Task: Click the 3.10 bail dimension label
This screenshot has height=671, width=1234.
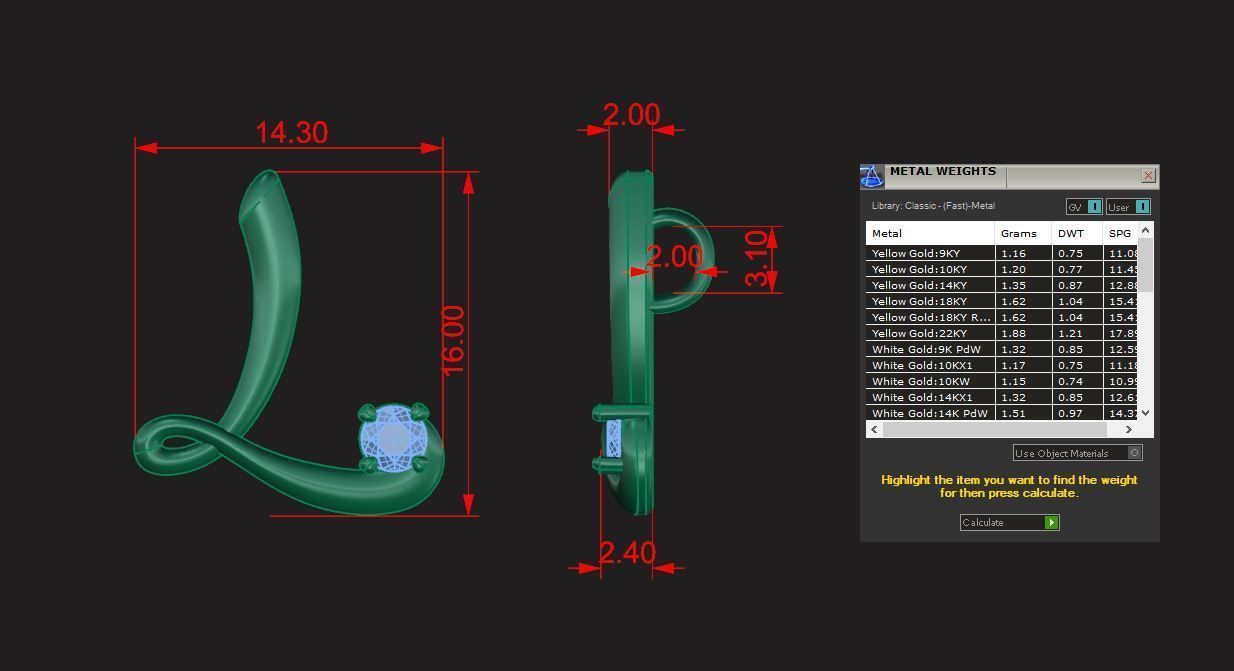Action: click(757, 259)
